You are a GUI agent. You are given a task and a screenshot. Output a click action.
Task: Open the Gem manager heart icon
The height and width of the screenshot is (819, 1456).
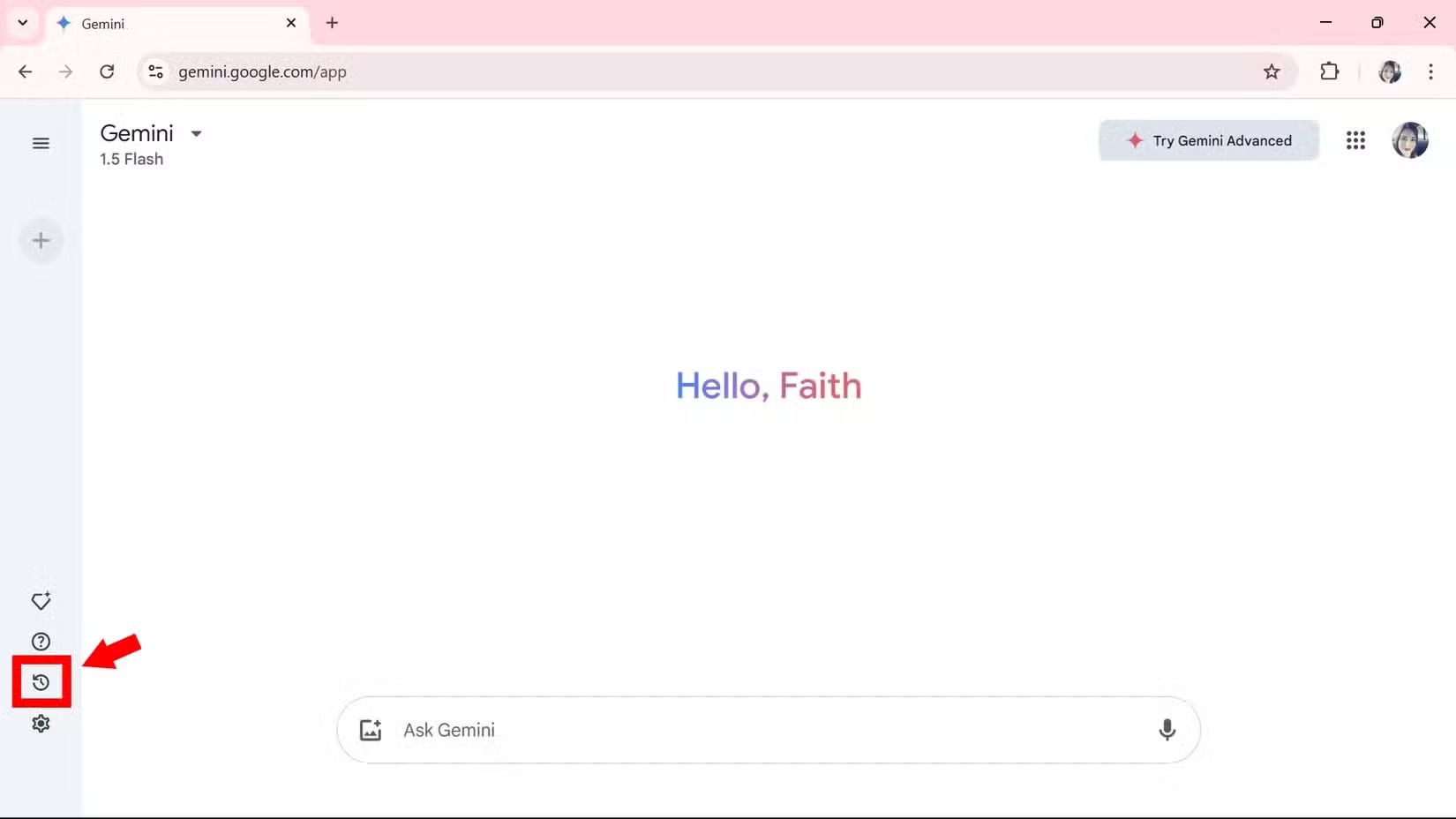click(x=41, y=601)
